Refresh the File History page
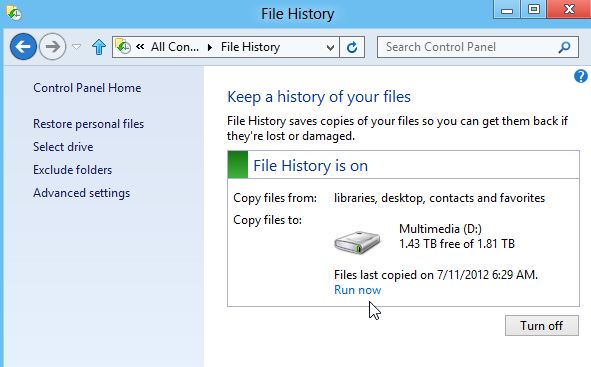The height and width of the screenshot is (367, 591). pos(352,47)
